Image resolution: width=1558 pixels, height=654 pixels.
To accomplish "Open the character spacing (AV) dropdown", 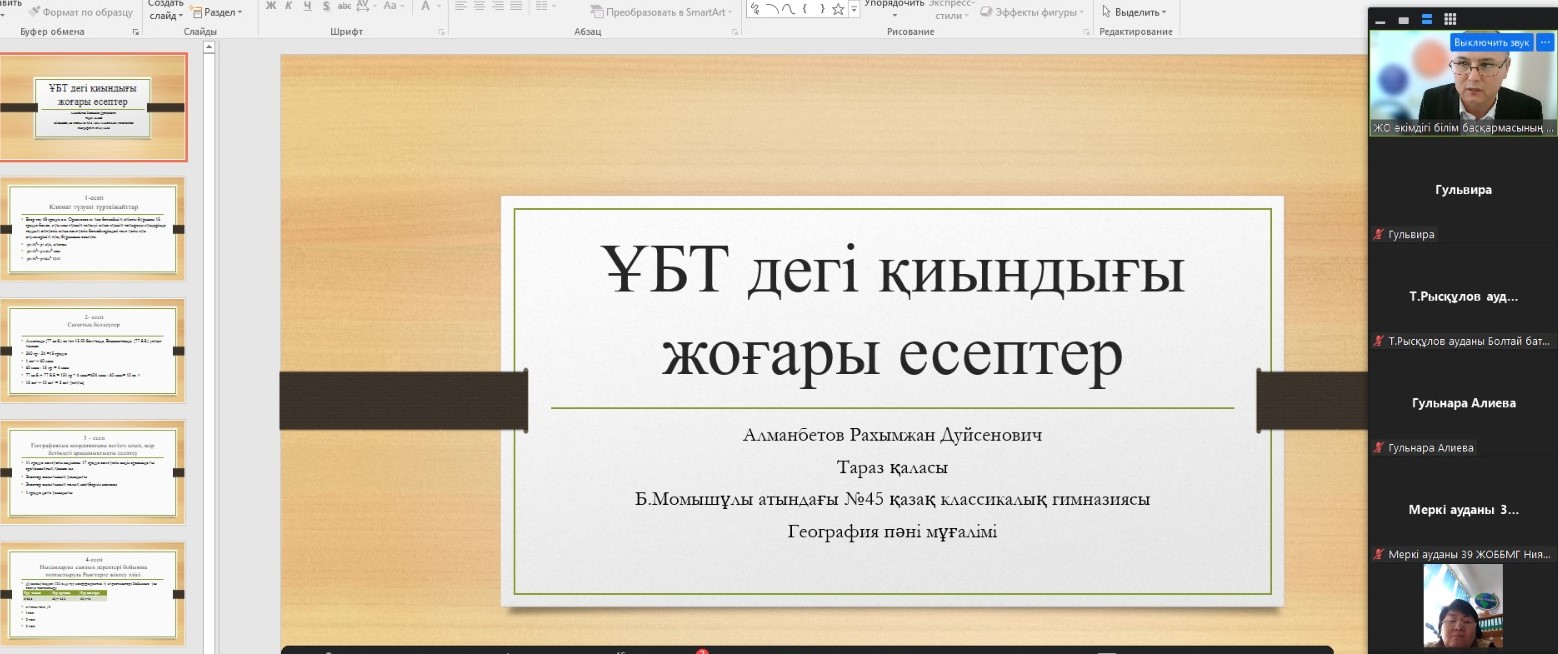I will click(x=367, y=7).
